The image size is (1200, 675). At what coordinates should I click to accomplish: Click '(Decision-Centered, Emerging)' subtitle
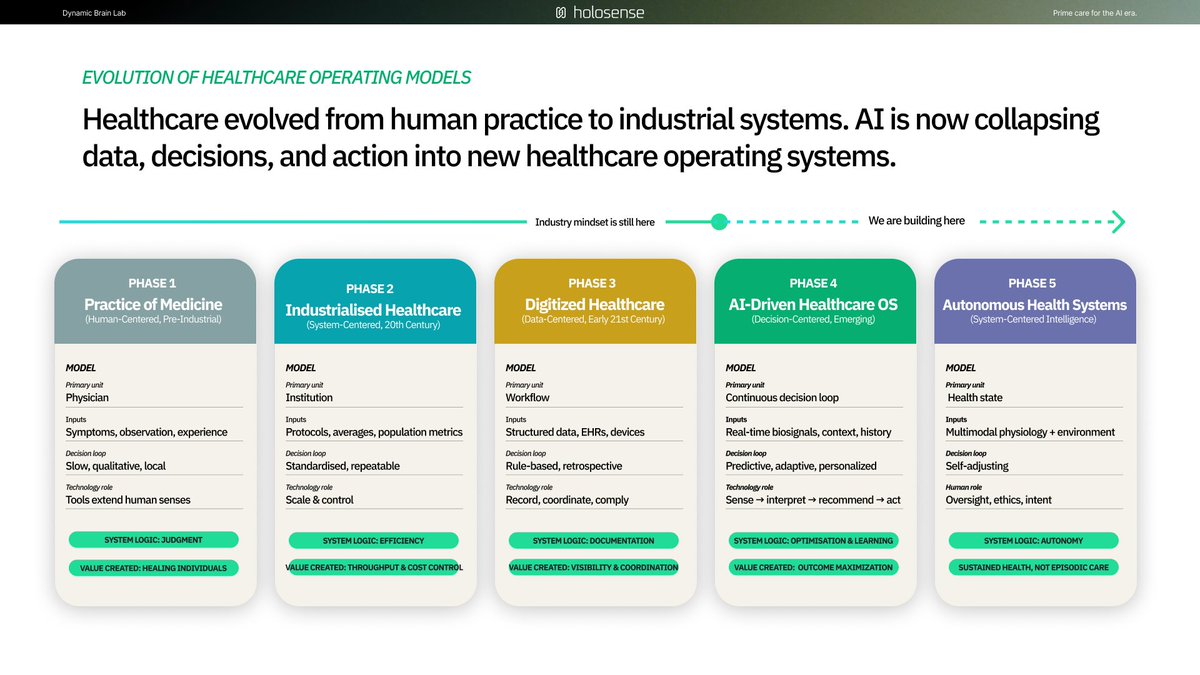coord(815,320)
